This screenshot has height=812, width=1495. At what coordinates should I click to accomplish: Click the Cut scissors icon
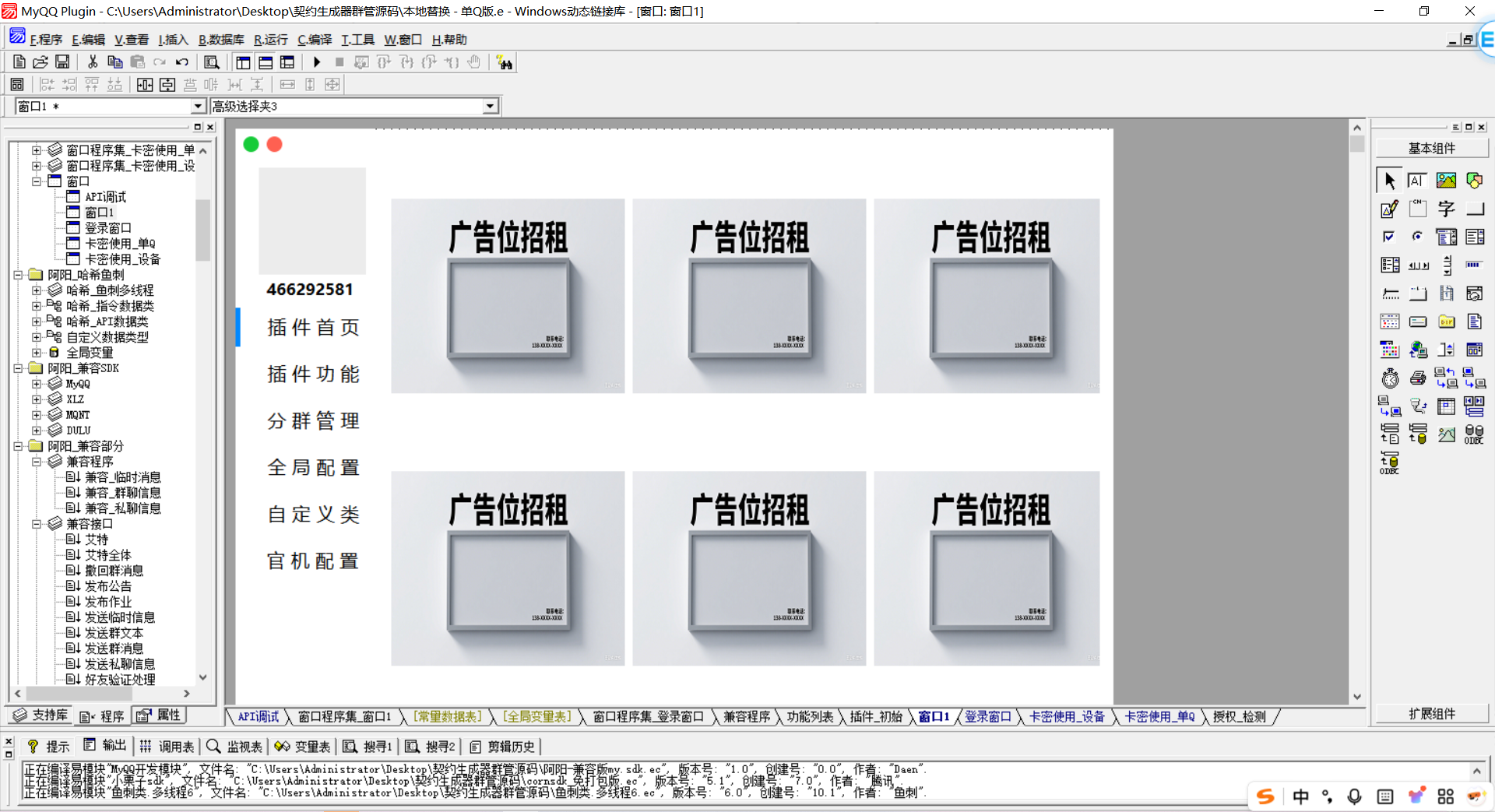(93, 62)
